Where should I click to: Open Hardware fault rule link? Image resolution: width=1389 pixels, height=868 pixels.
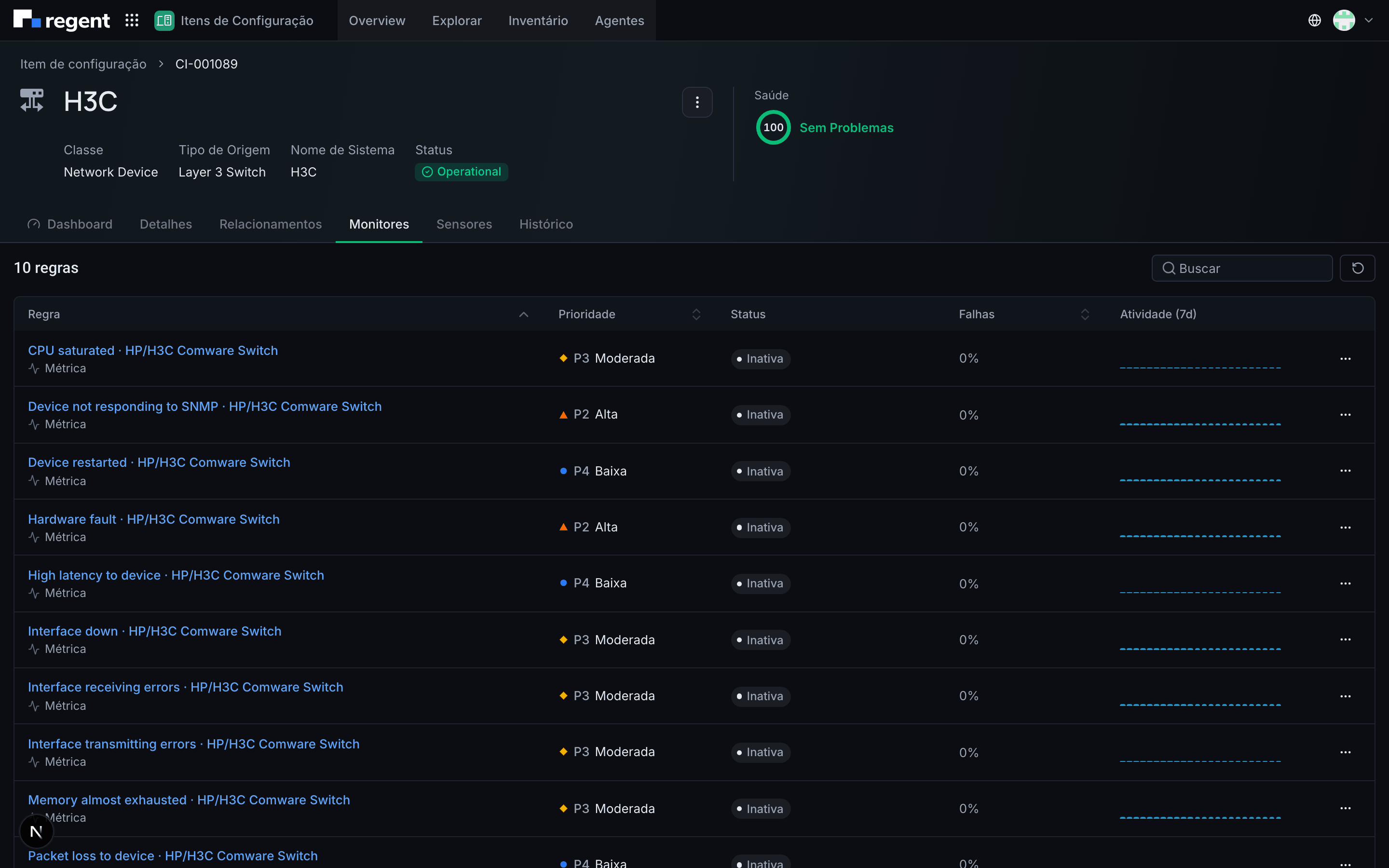point(154,519)
